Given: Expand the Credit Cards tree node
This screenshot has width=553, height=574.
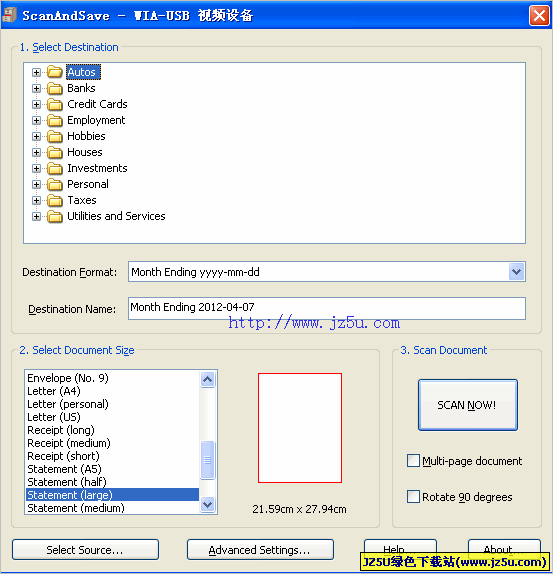Looking at the screenshot, I should [x=36, y=104].
